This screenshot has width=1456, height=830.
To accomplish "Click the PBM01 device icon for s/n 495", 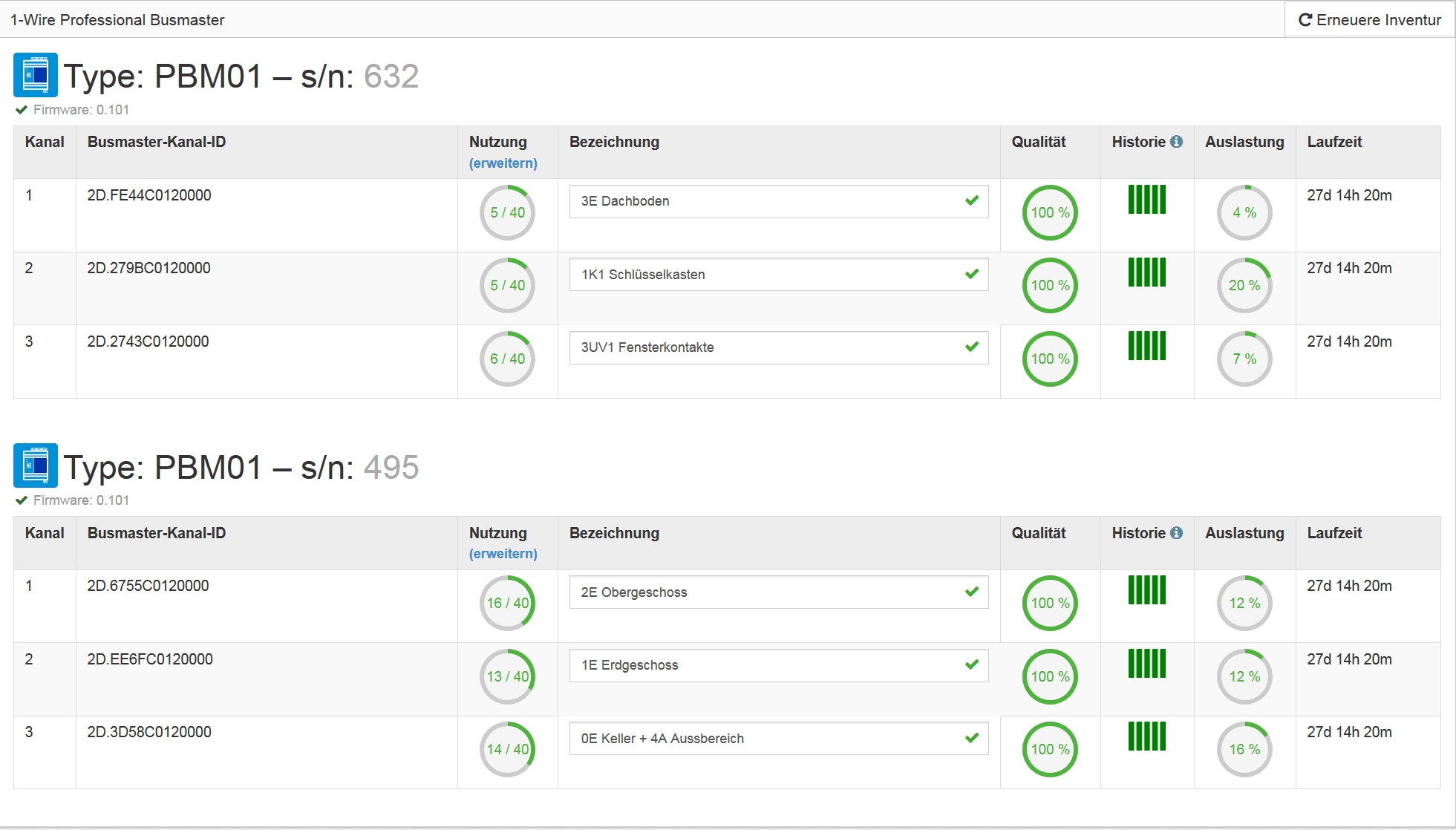I will click(36, 465).
